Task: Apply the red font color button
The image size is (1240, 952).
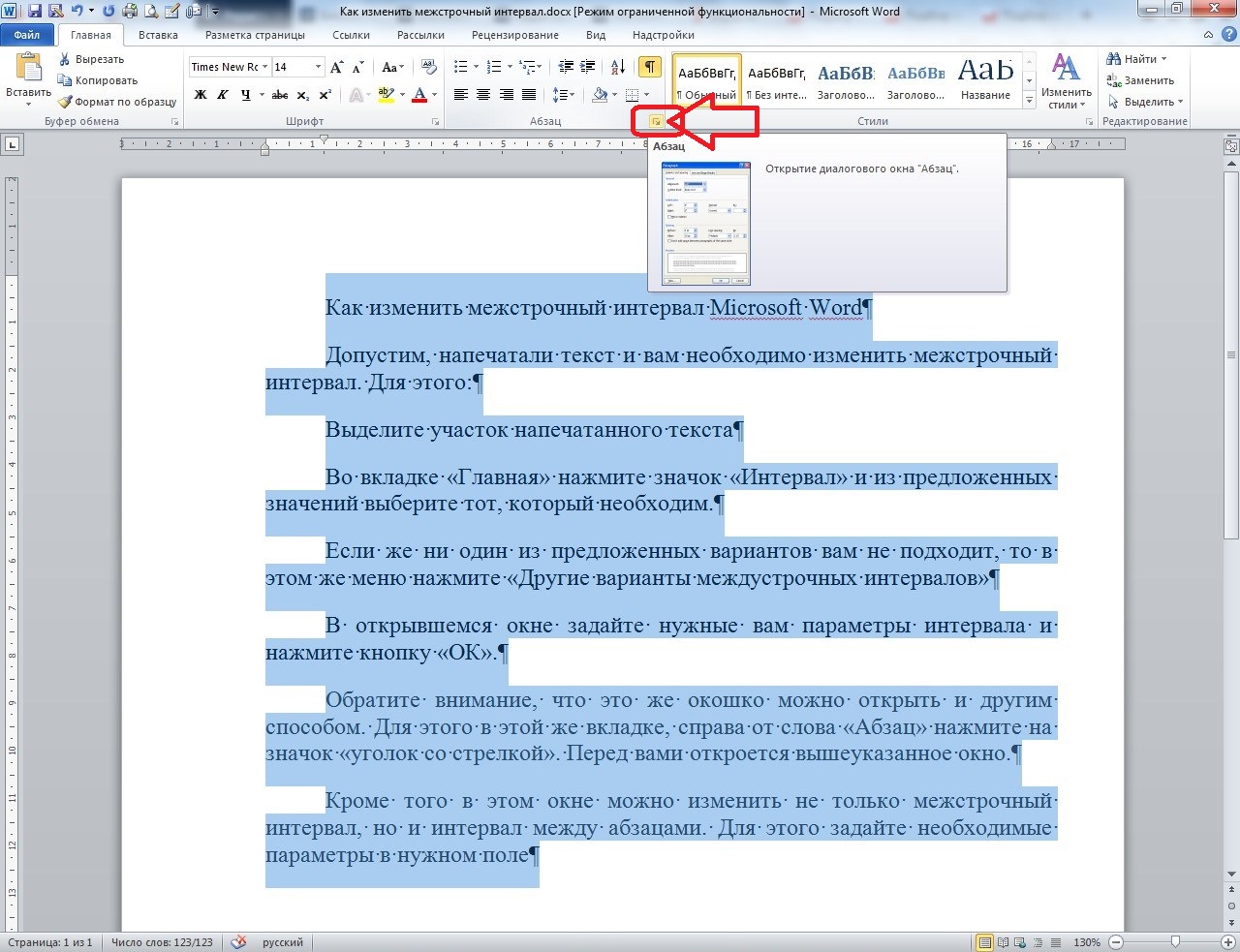Action: tap(419, 95)
